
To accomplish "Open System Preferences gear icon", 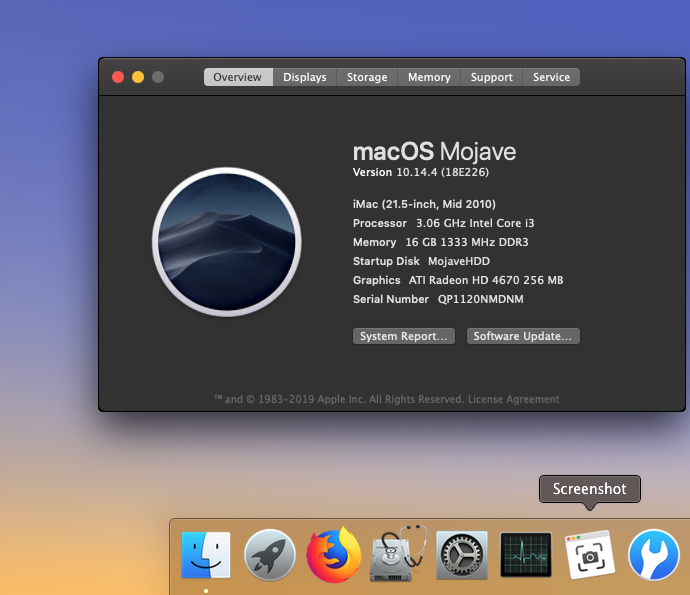I will point(462,555).
